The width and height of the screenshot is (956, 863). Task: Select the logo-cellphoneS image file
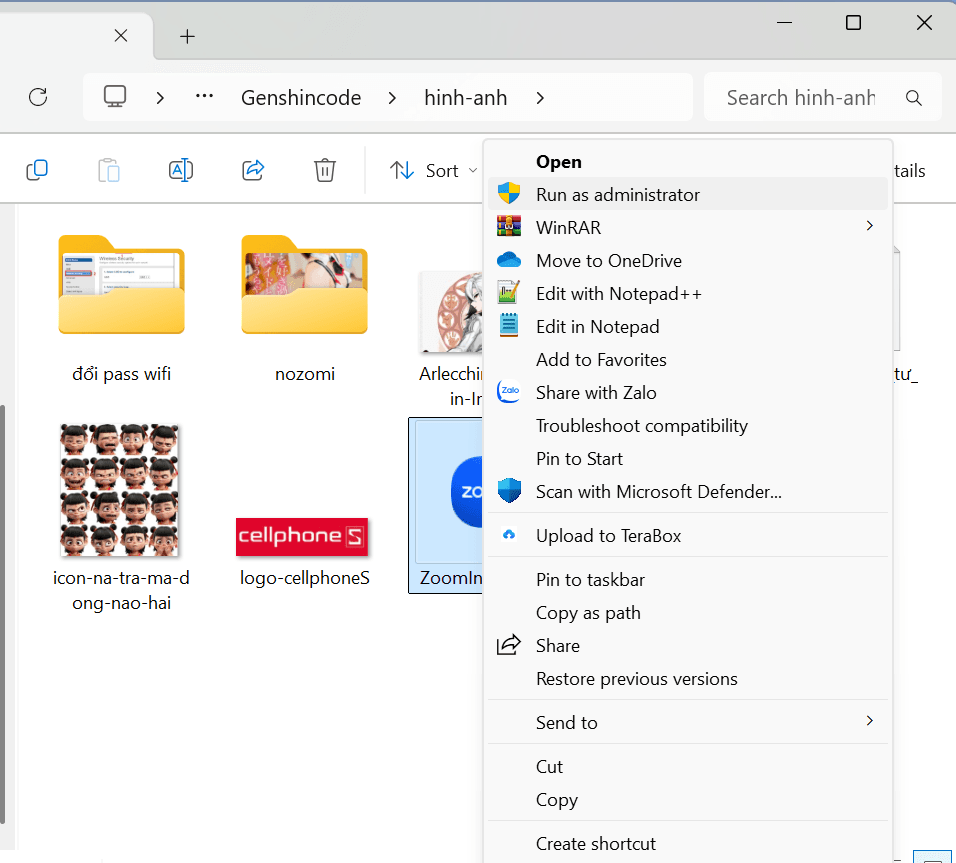tap(304, 538)
